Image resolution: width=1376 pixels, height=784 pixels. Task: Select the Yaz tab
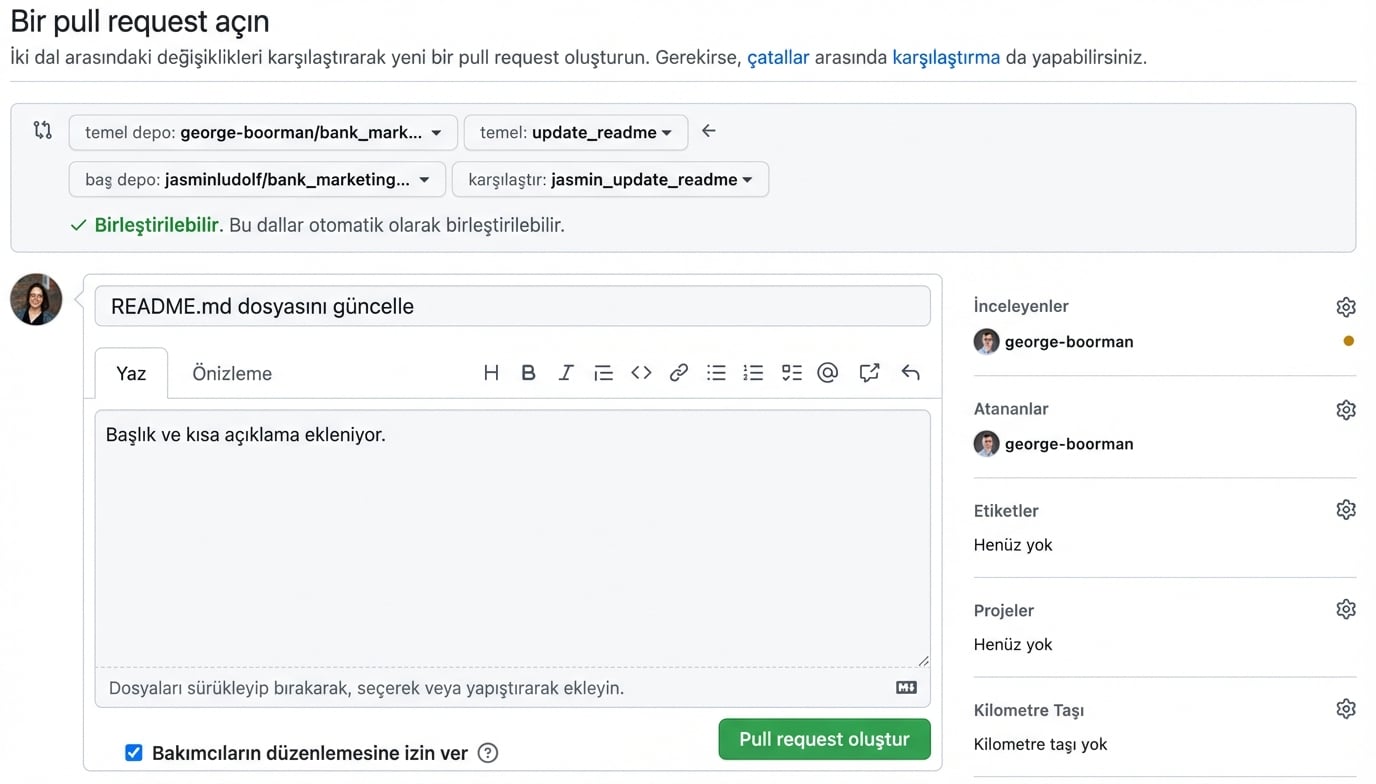pyautogui.click(x=130, y=373)
